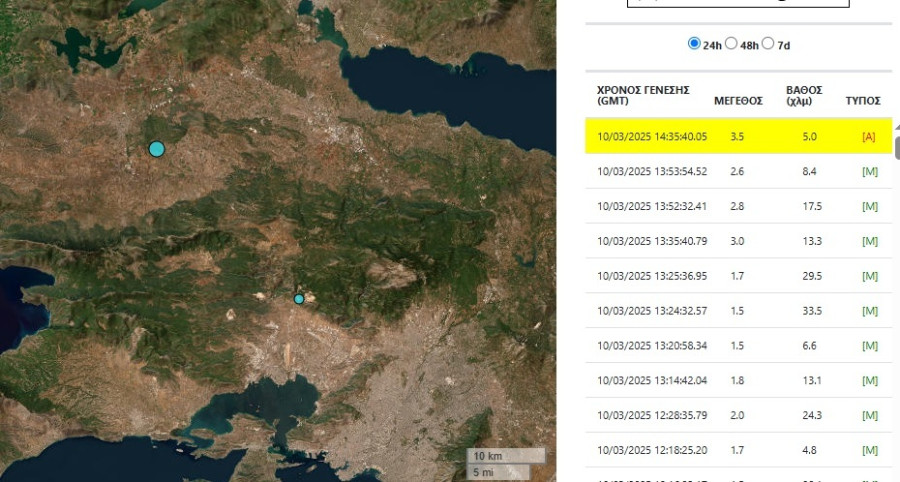This screenshot has width=900, height=482.
Task: Select the 24h time range radio button
Action: [694, 44]
